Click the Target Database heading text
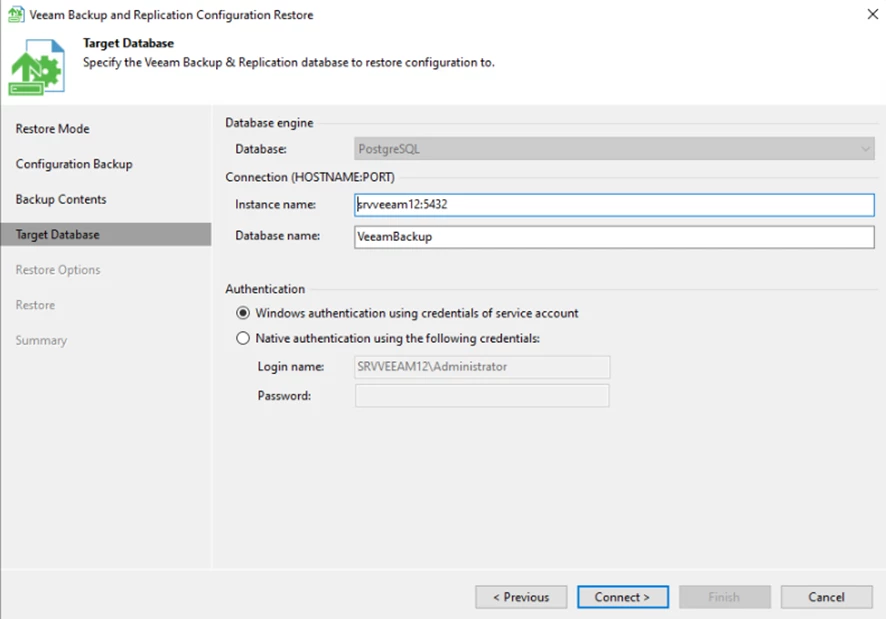 pos(128,44)
